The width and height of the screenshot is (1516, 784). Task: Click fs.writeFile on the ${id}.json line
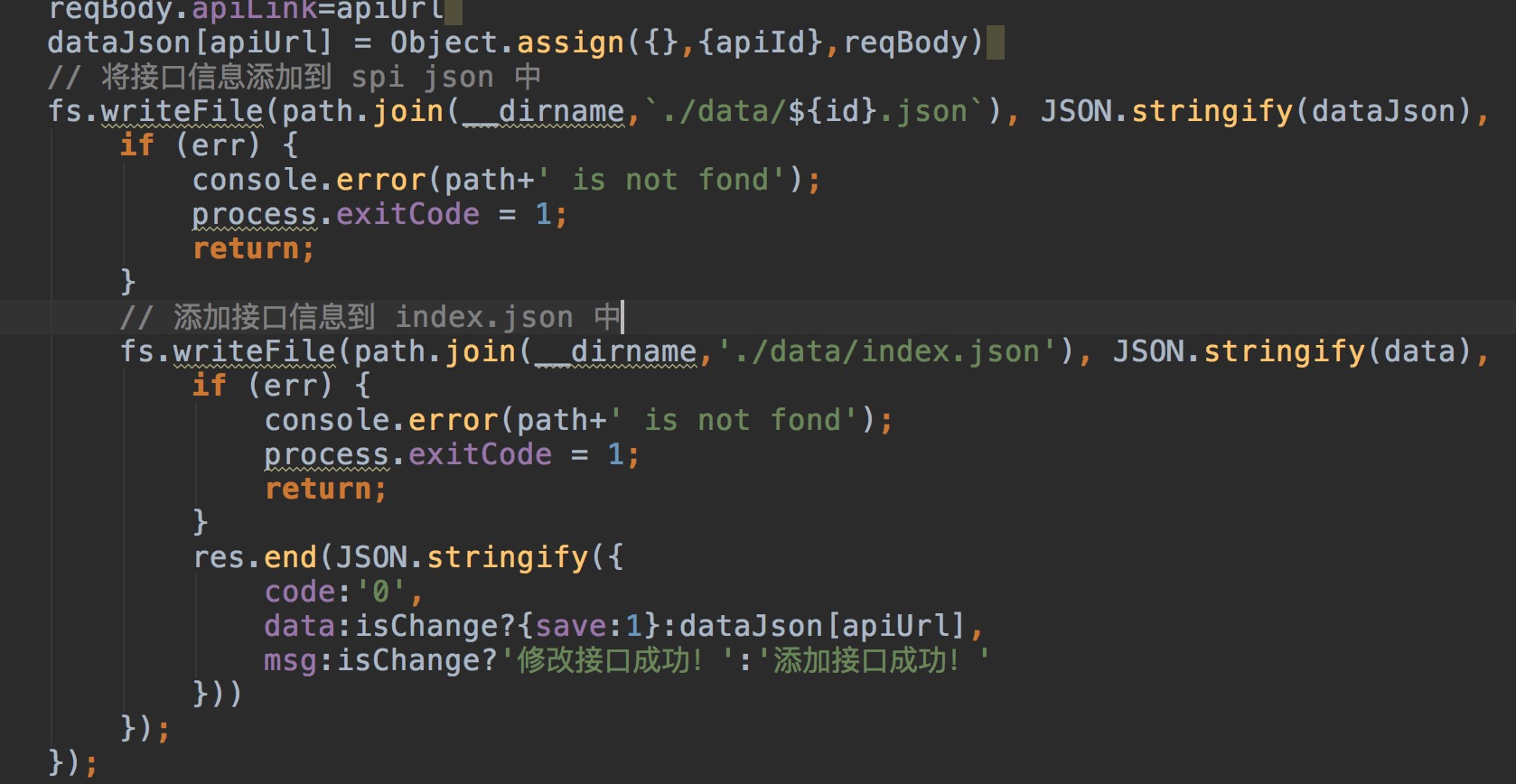[x=154, y=111]
